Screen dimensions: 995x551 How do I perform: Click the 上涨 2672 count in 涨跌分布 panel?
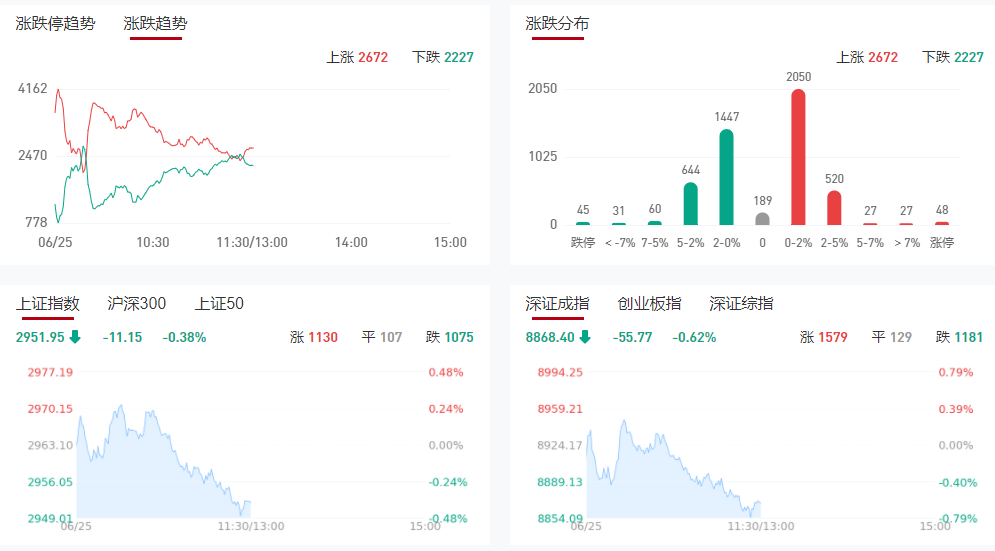pyautogui.click(x=867, y=57)
